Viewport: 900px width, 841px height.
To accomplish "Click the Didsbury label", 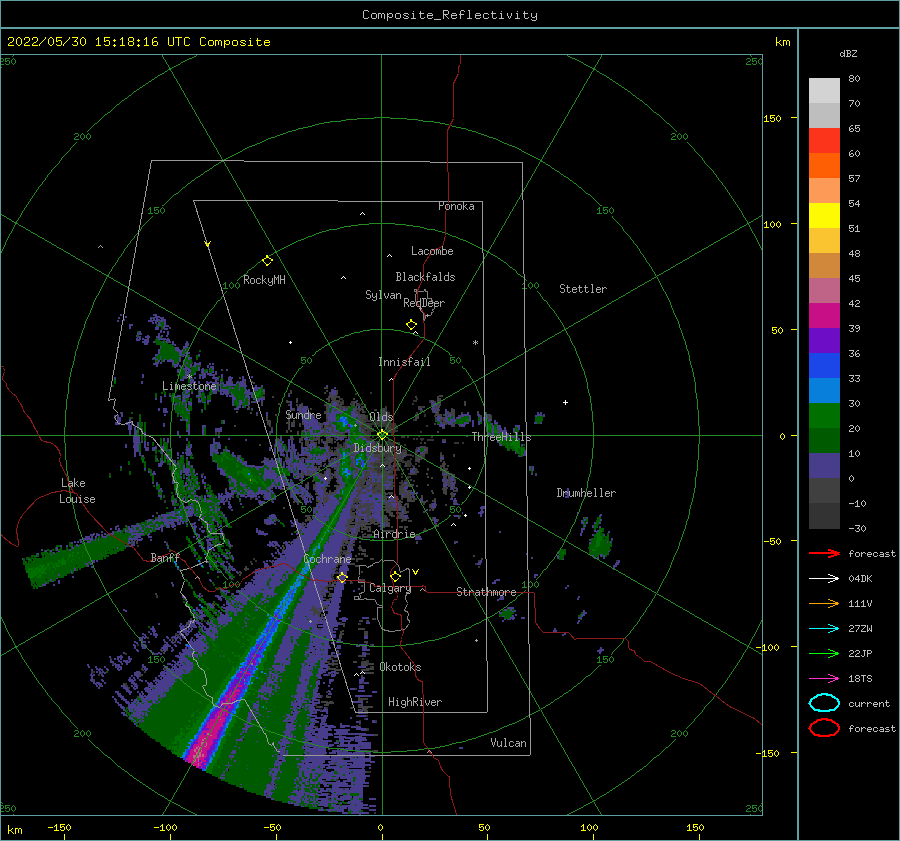I will (x=378, y=448).
